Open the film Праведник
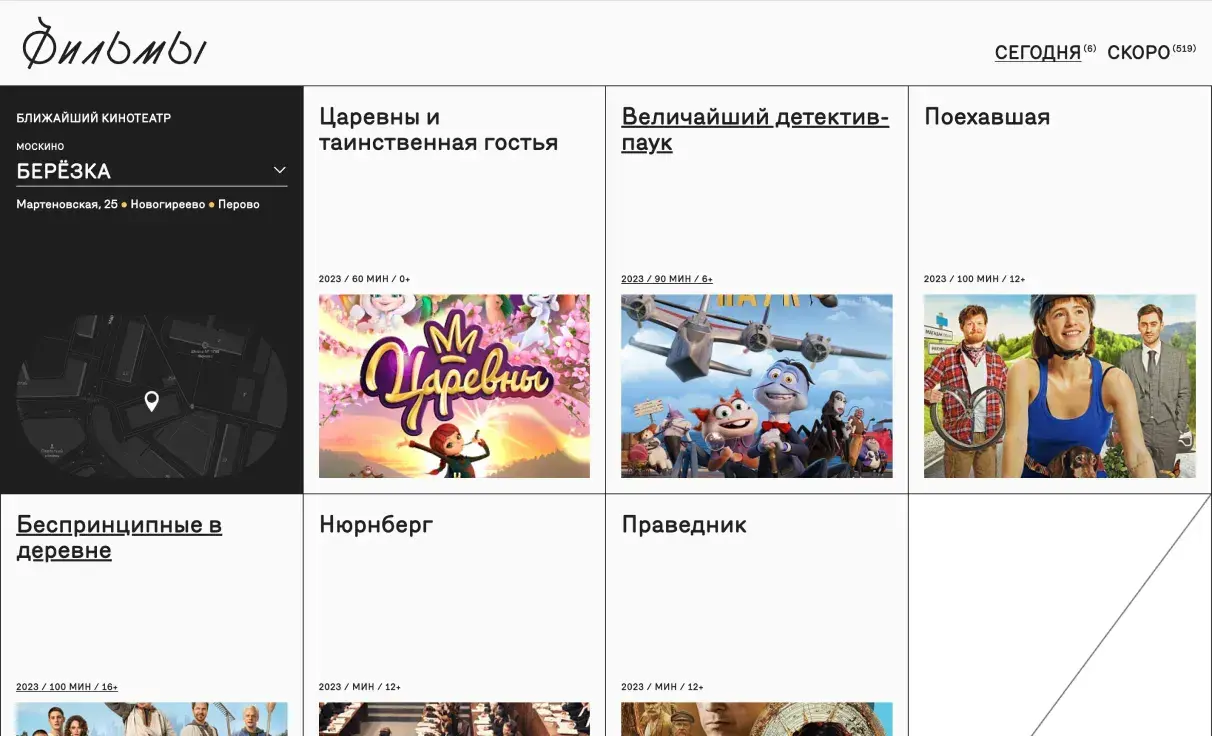 [684, 524]
